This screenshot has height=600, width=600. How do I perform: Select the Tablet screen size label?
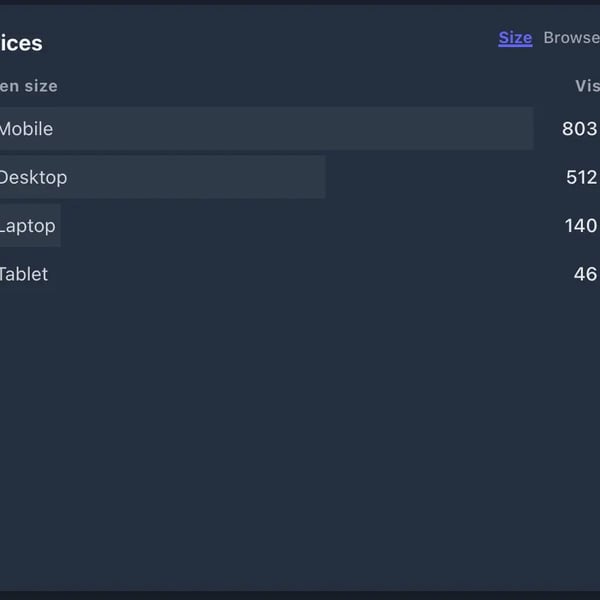coord(24,274)
